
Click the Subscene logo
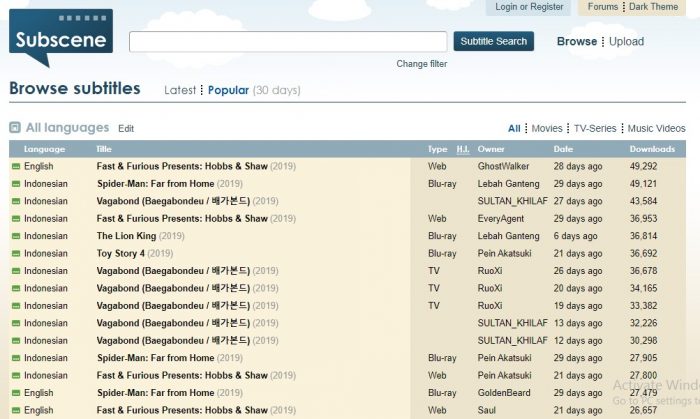click(x=61, y=38)
